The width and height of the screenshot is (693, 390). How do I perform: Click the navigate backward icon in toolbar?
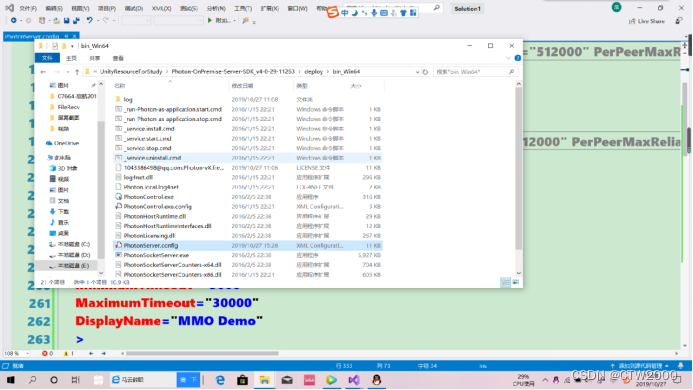[14, 20]
